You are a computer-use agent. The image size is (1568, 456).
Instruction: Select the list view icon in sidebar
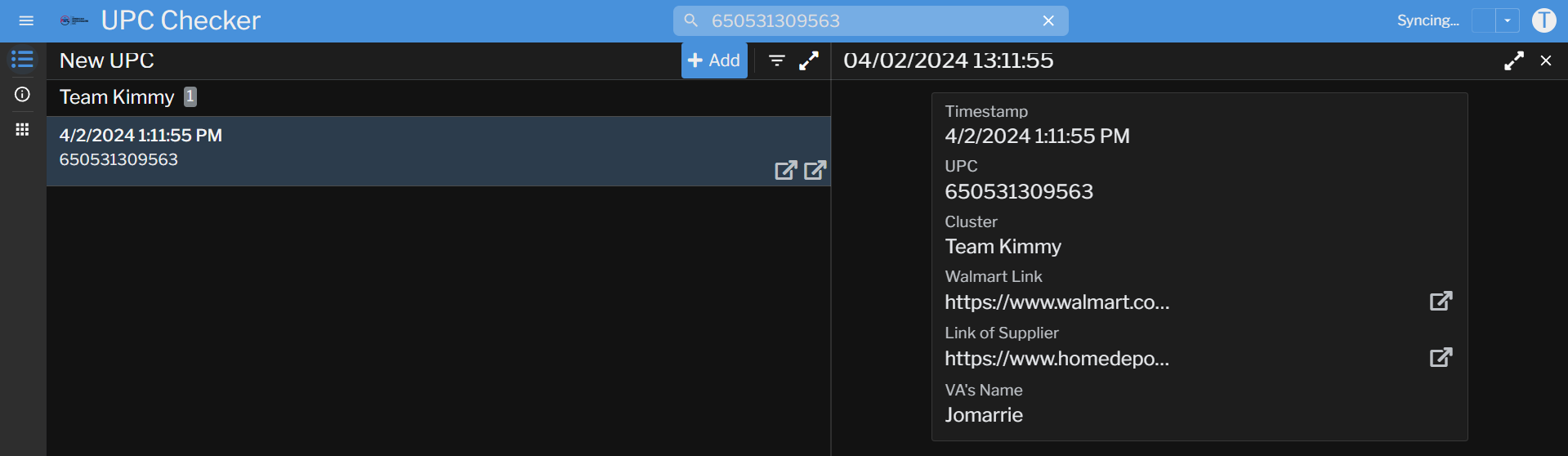22,60
